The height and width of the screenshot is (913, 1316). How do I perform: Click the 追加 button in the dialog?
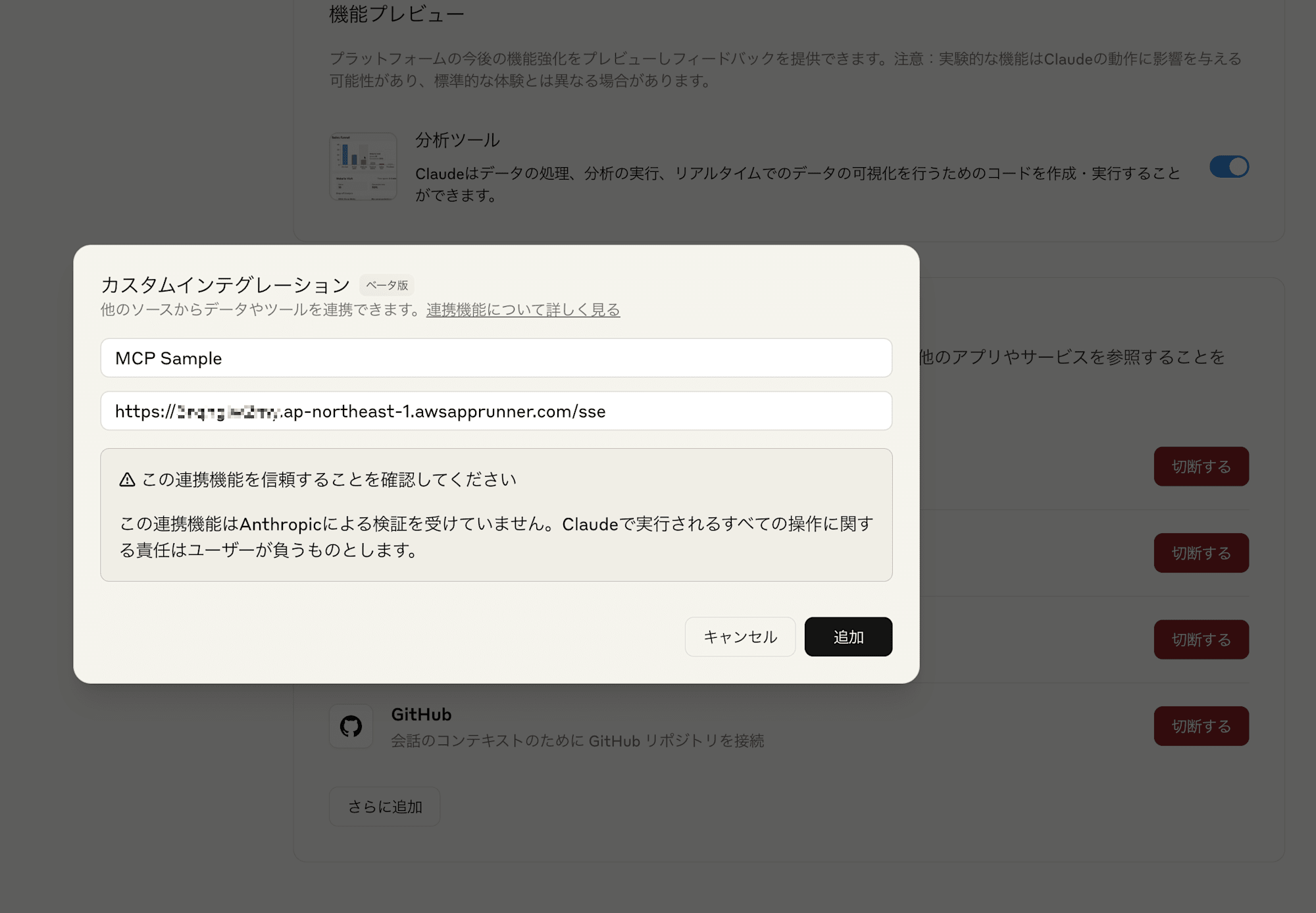848,637
